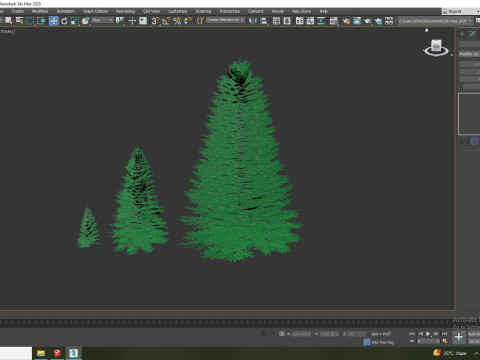Toggle Spinner Snap
This screenshot has height=360, width=480.
pyautogui.click(x=188, y=21)
